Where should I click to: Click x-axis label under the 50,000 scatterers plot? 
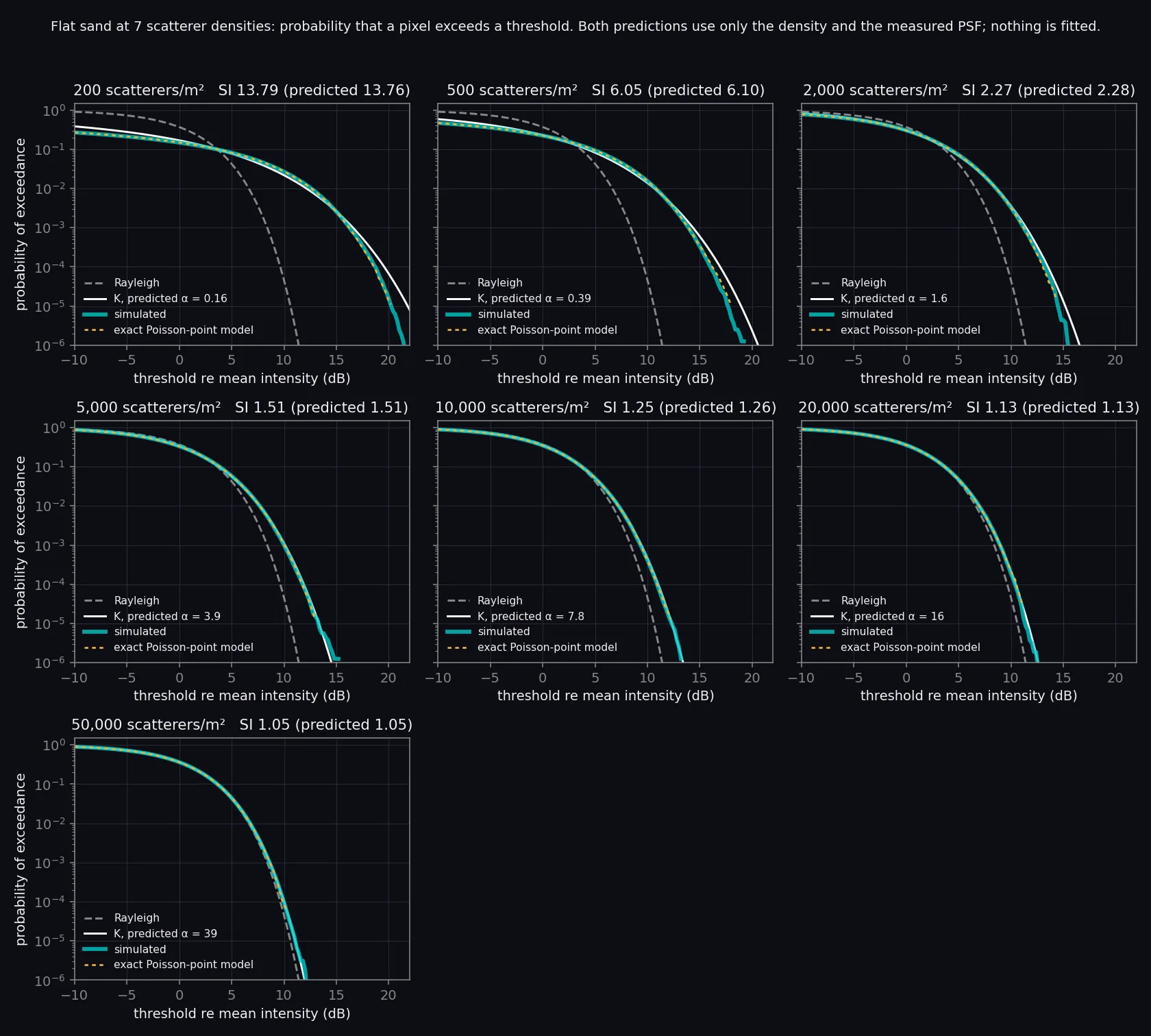(x=242, y=1014)
